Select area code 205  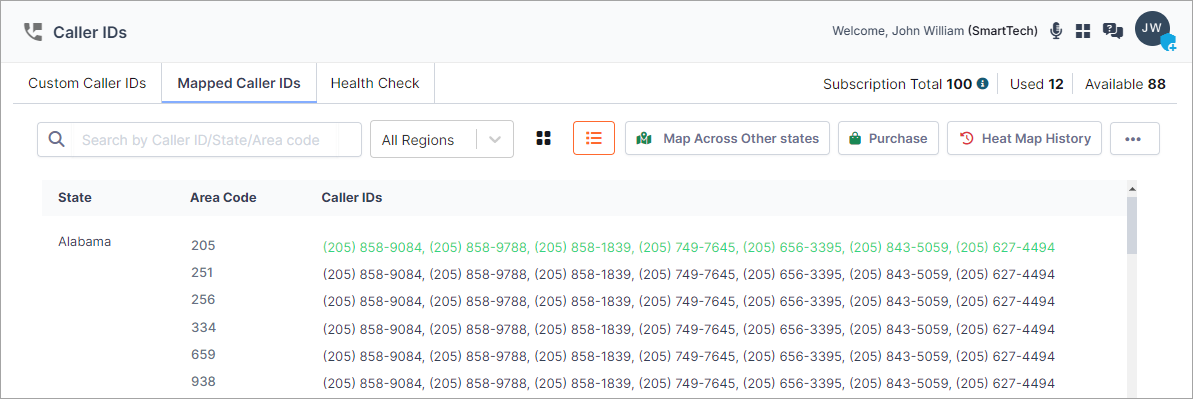(203, 246)
